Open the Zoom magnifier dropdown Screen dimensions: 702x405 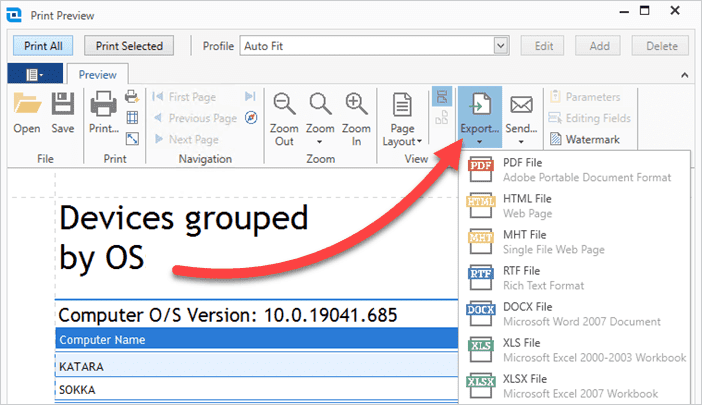[x=320, y=119]
